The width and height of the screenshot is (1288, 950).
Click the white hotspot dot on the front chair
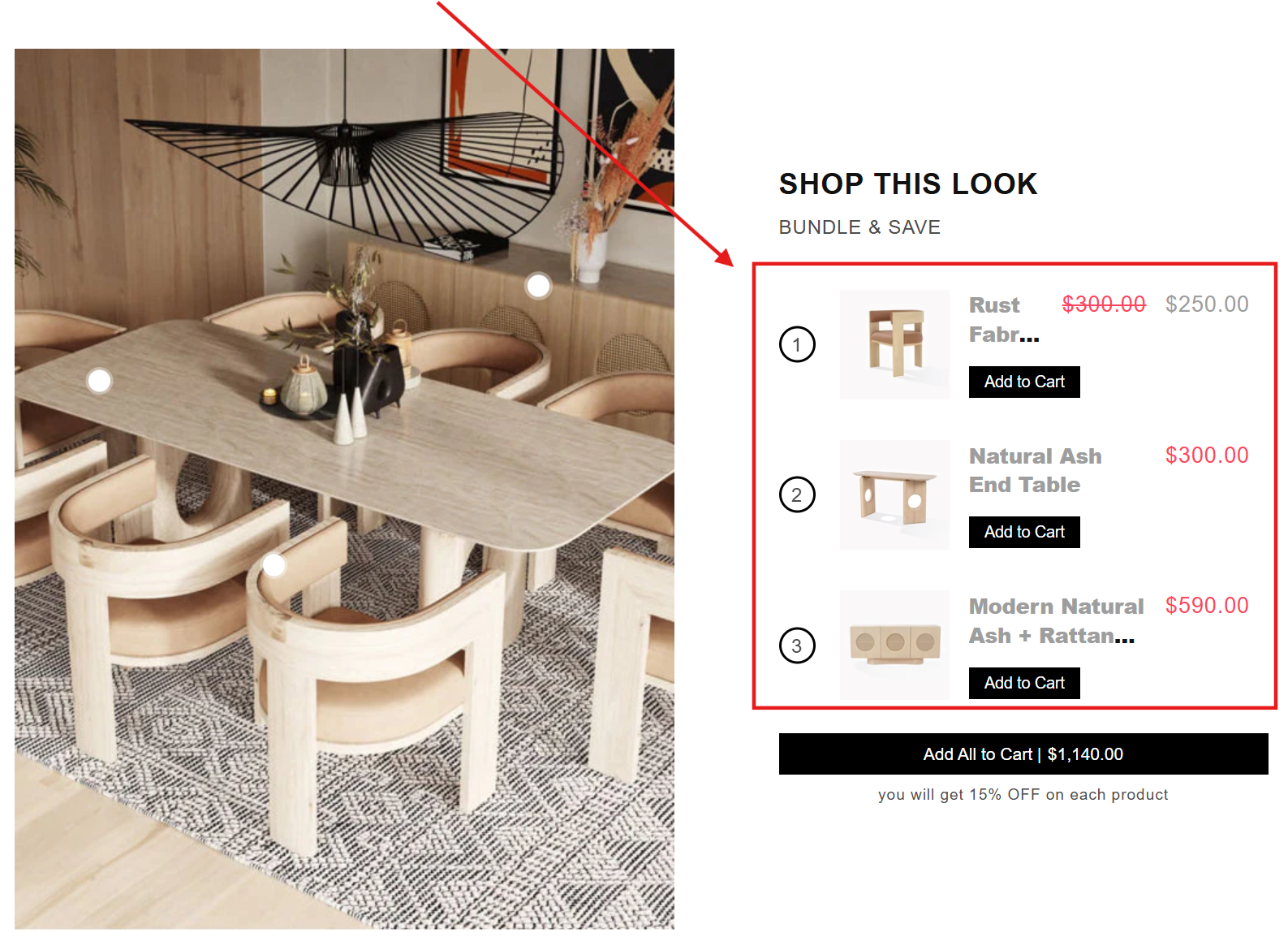[274, 564]
